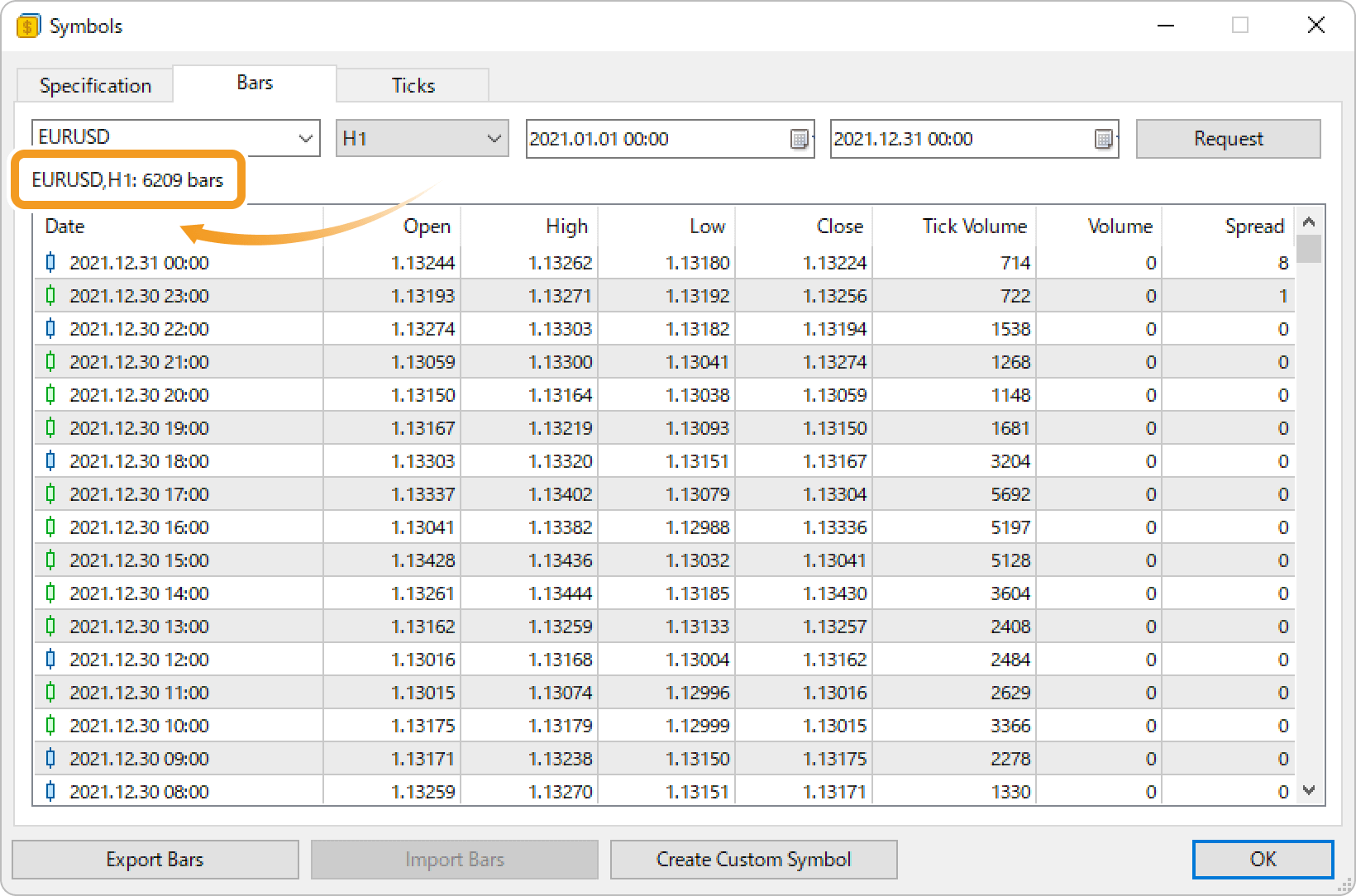
Task: Click candle icon for 2021.12.30 09:00
Action: [50, 759]
